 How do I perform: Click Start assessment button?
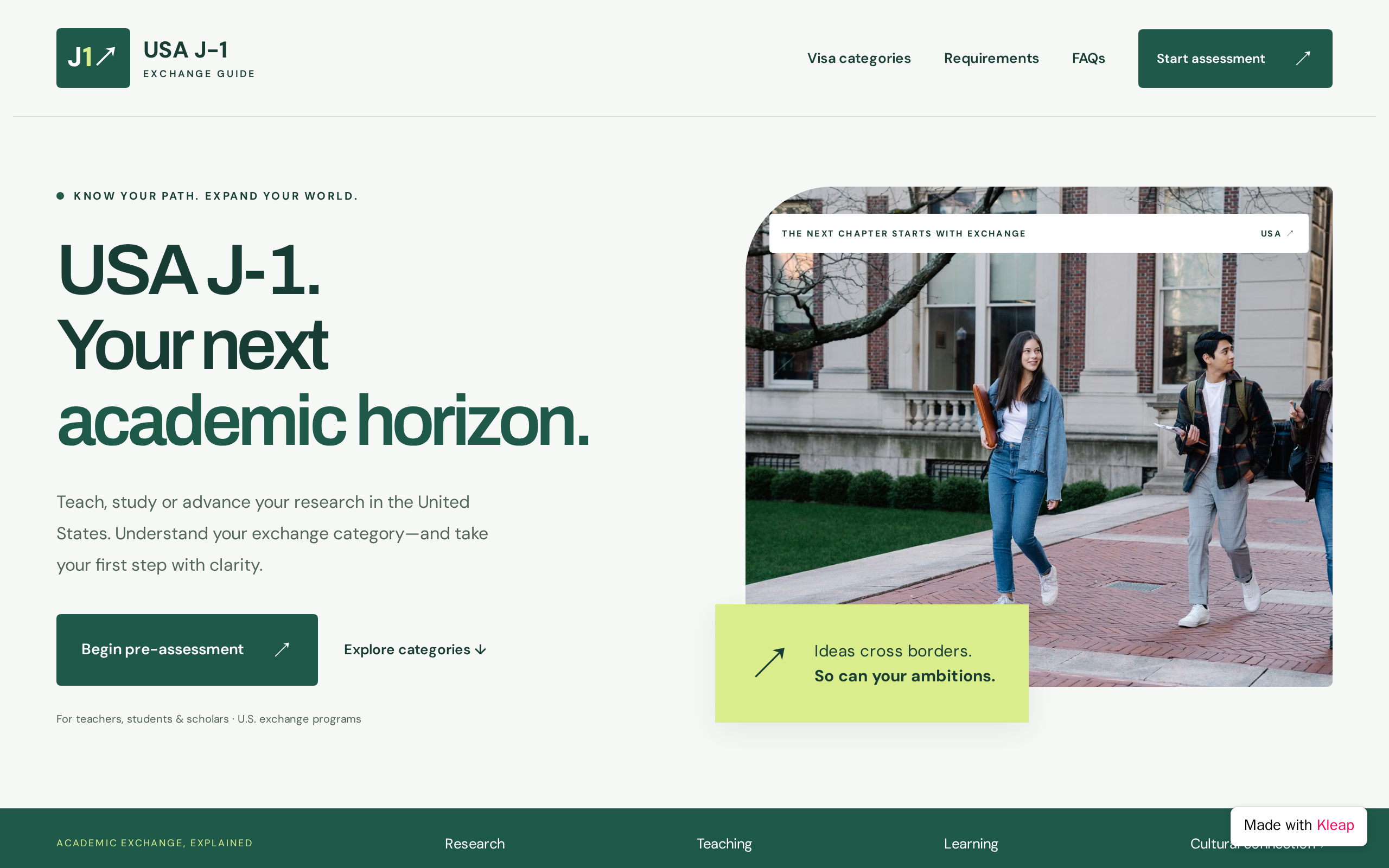tap(1234, 58)
